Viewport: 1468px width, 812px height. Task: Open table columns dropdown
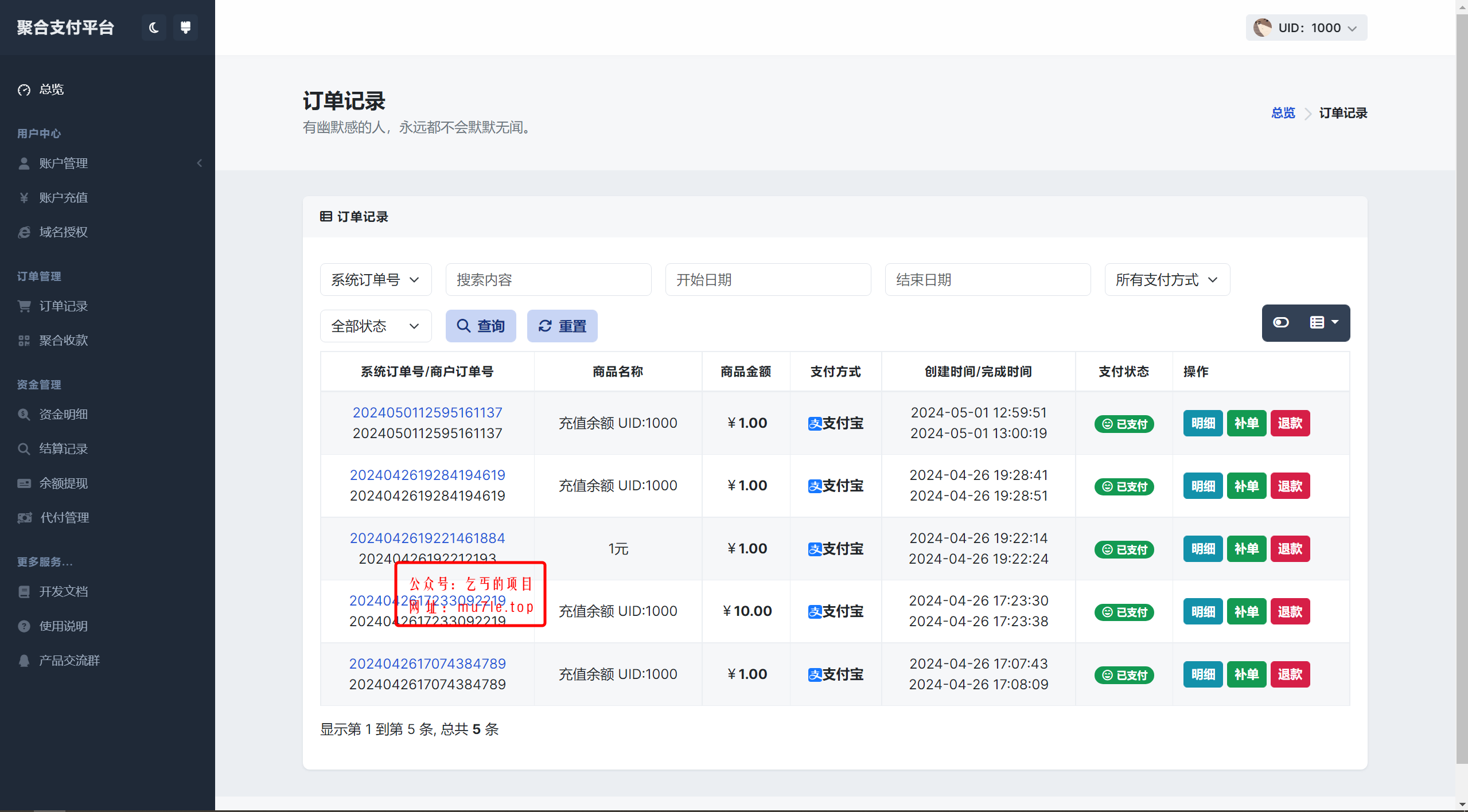[1324, 323]
